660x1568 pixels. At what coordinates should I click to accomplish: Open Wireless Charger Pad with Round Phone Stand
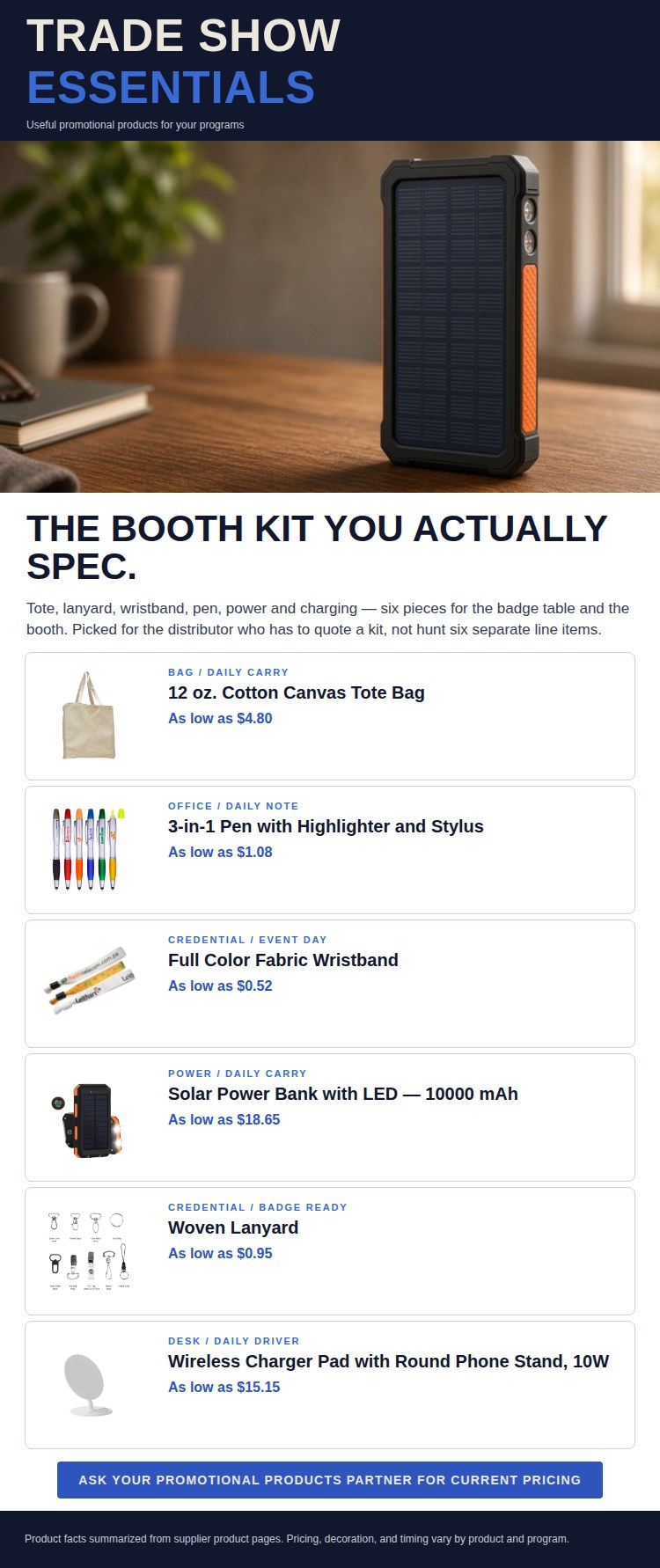tap(388, 1361)
